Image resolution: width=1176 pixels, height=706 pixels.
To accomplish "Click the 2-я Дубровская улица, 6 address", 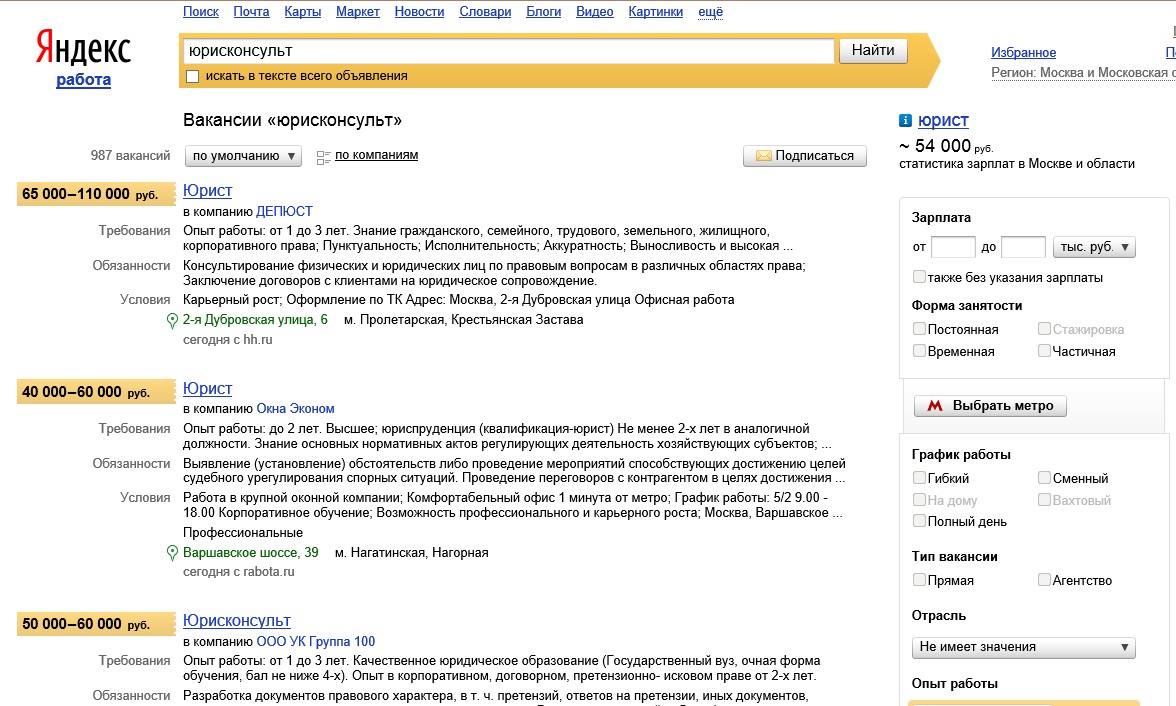I will tap(255, 320).
